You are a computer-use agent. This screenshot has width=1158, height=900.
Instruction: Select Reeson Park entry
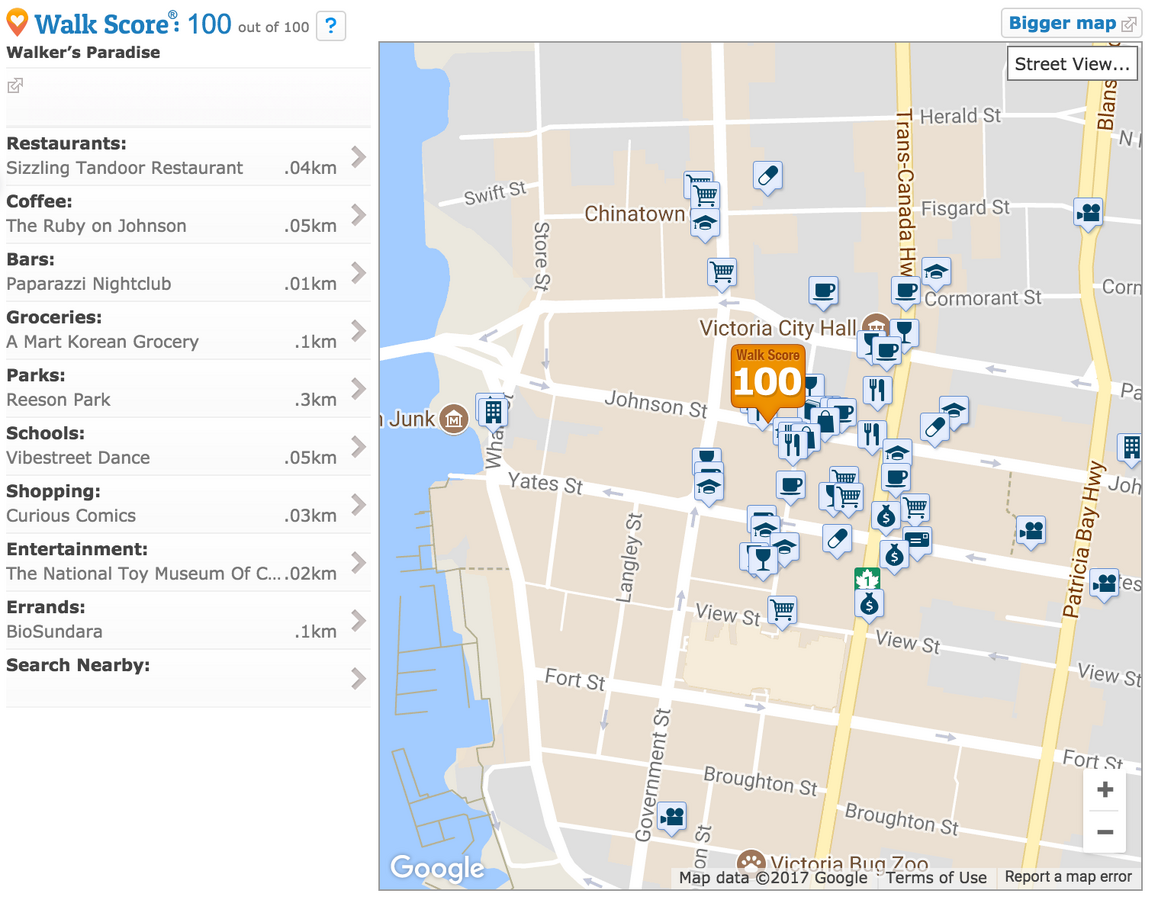click(x=58, y=400)
